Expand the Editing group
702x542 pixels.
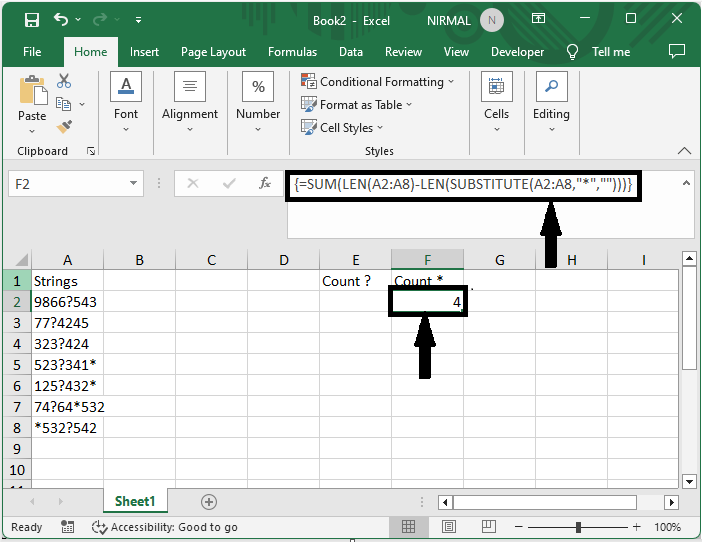(551, 102)
